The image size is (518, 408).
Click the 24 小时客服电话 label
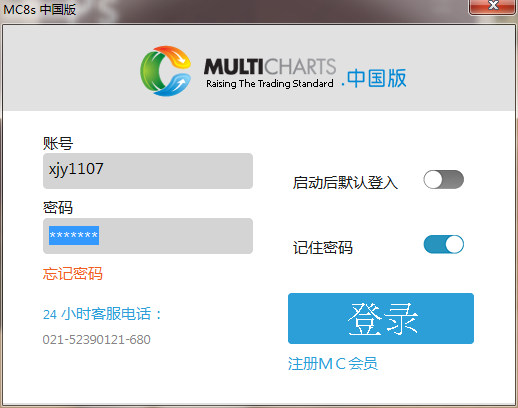point(102,314)
